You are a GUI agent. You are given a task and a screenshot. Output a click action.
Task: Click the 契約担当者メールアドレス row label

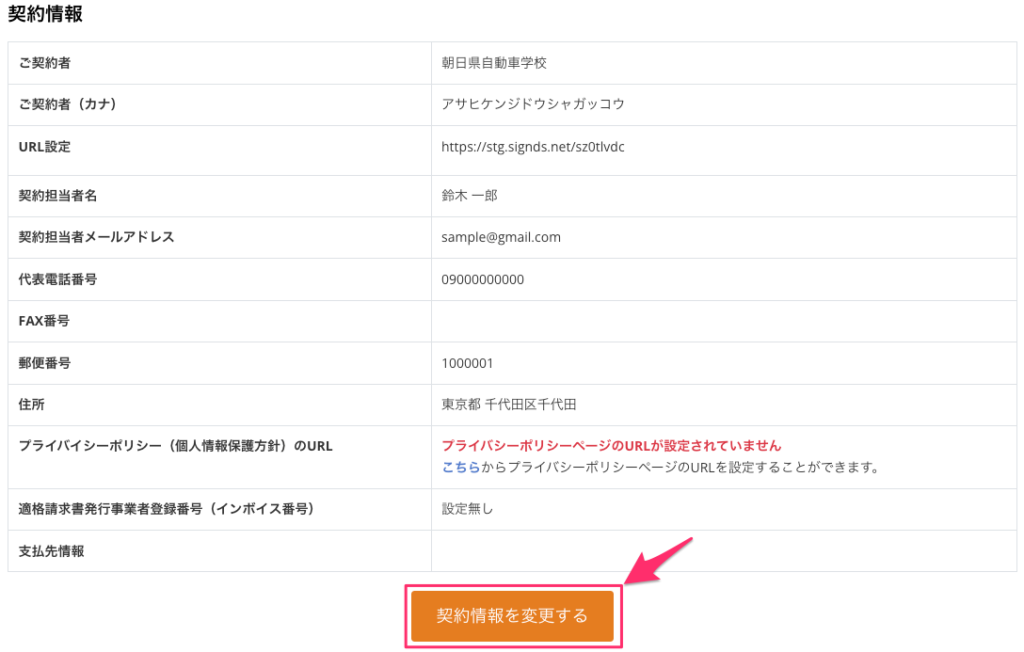pos(96,237)
